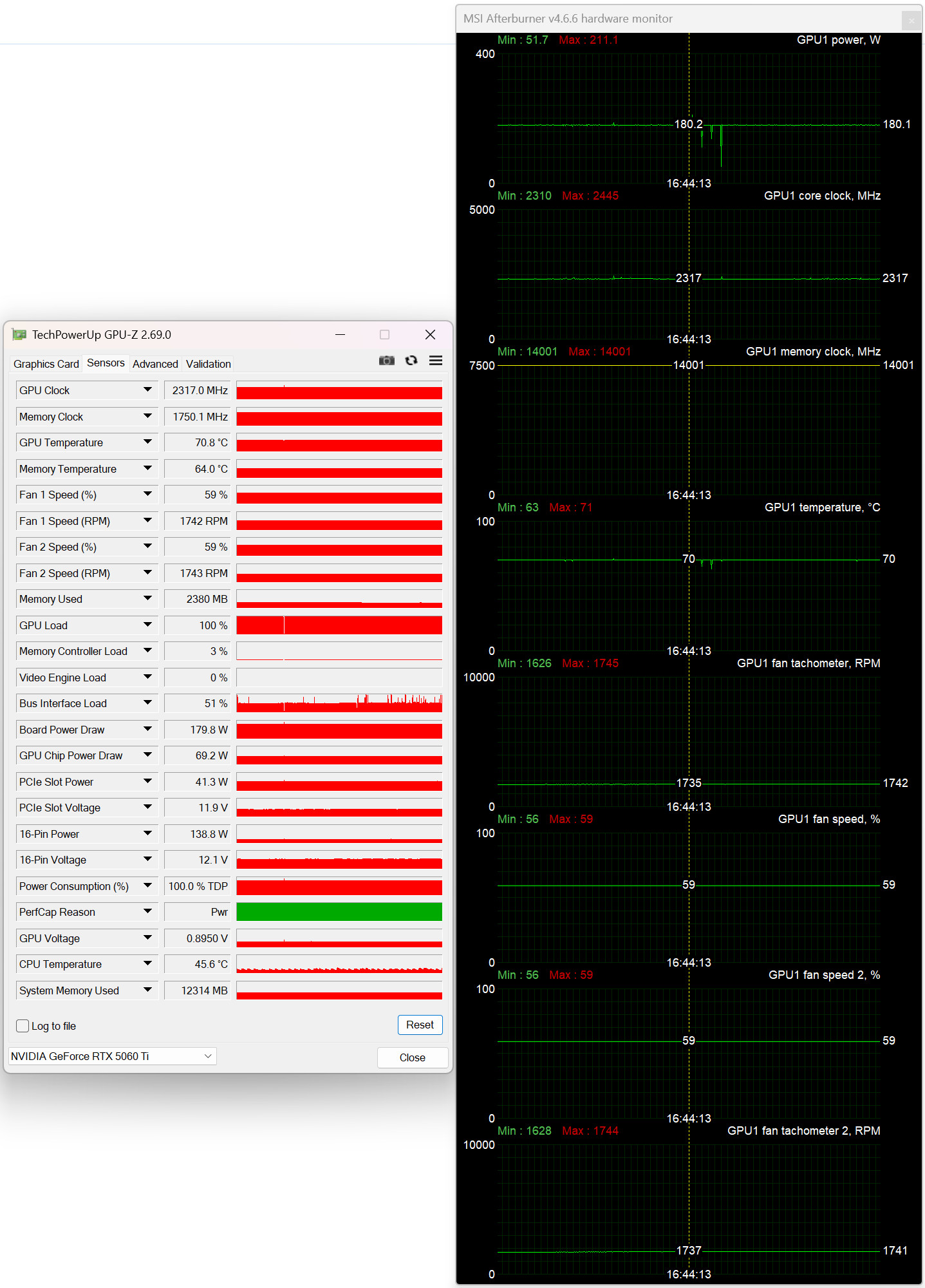Viewport: 925px width, 1288px height.
Task: Select the Validation tab
Action: (x=208, y=364)
